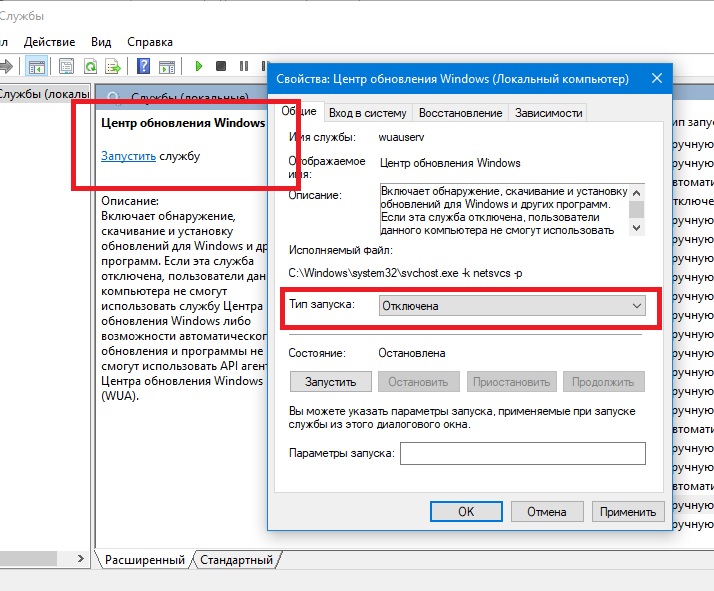Click the Forward arrow in Services toolbar
This screenshot has height=591, width=714.
[x=6, y=66]
